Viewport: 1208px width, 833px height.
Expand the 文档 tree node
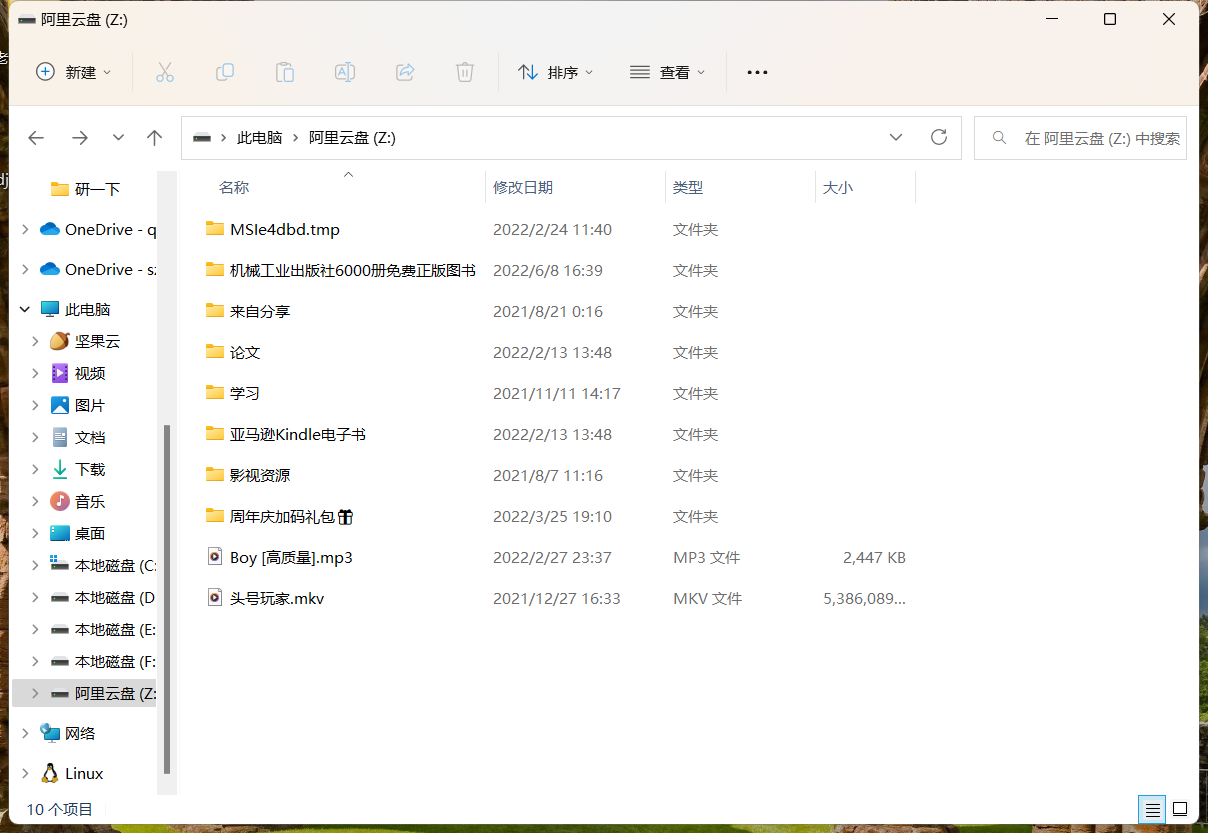click(x=36, y=437)
